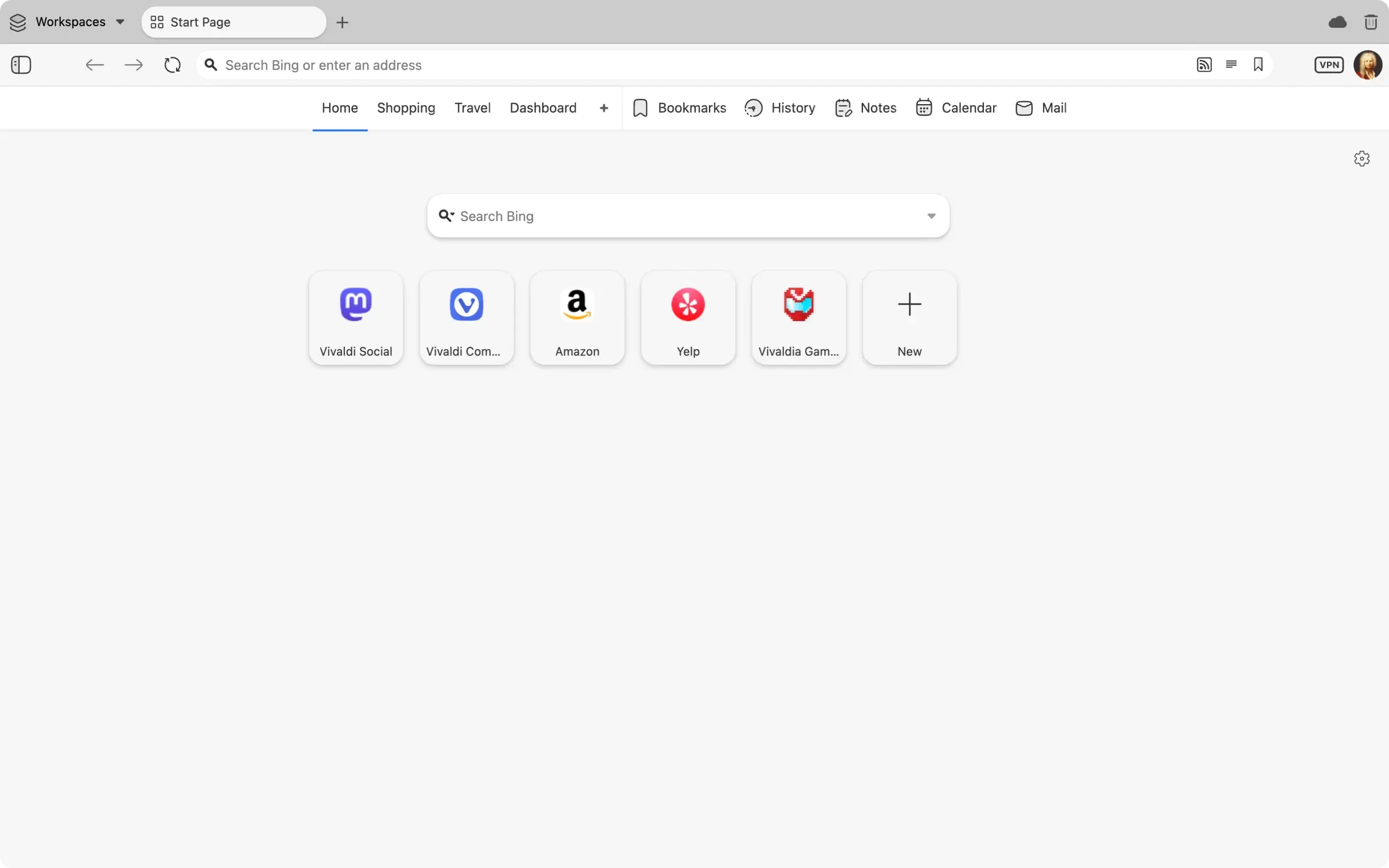
Task: Open page feed/cast options
Action: point(1204,65)
